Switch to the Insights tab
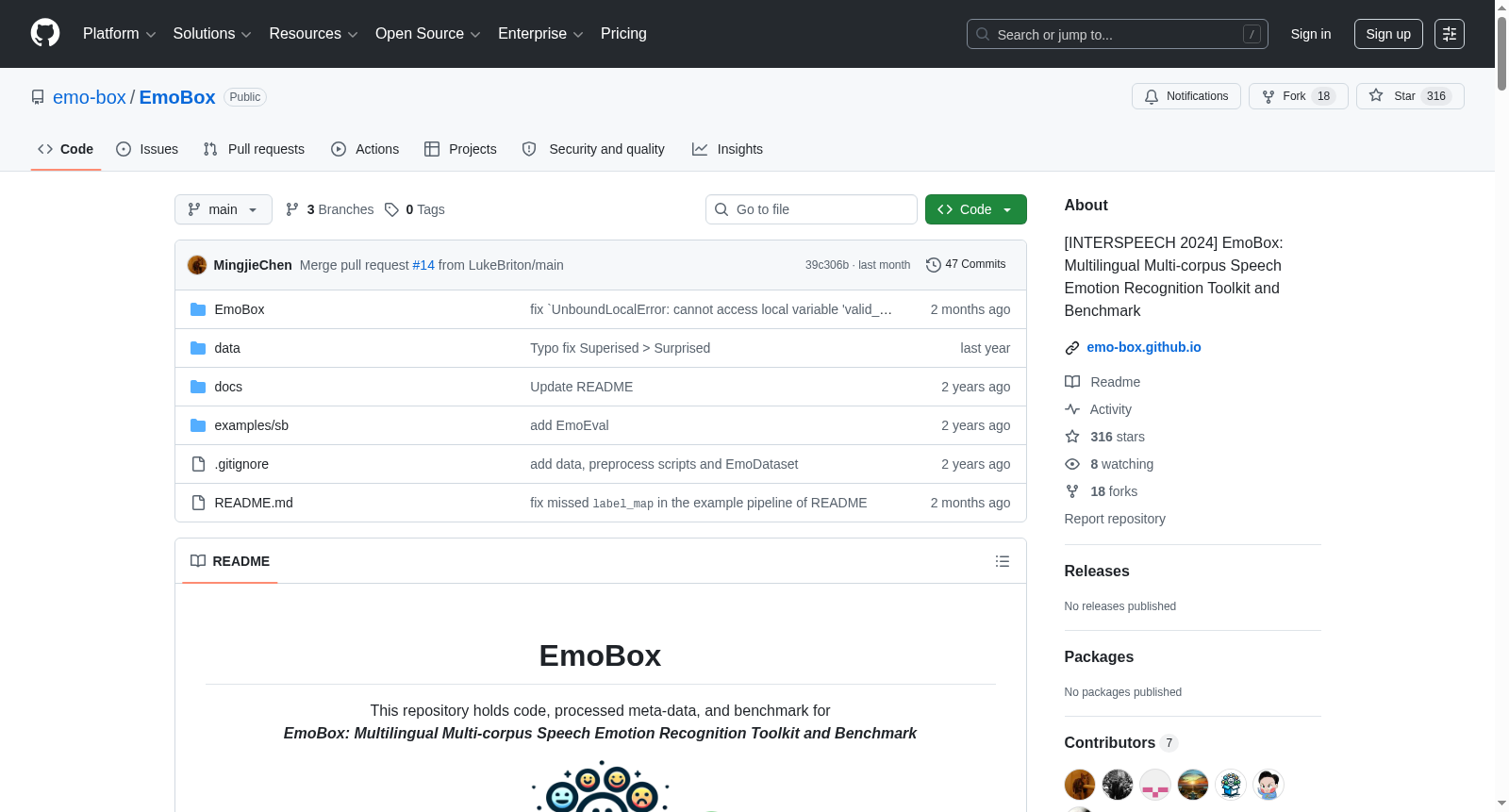The width and height of the screenshot is (1509, 812). pos(727,149)
